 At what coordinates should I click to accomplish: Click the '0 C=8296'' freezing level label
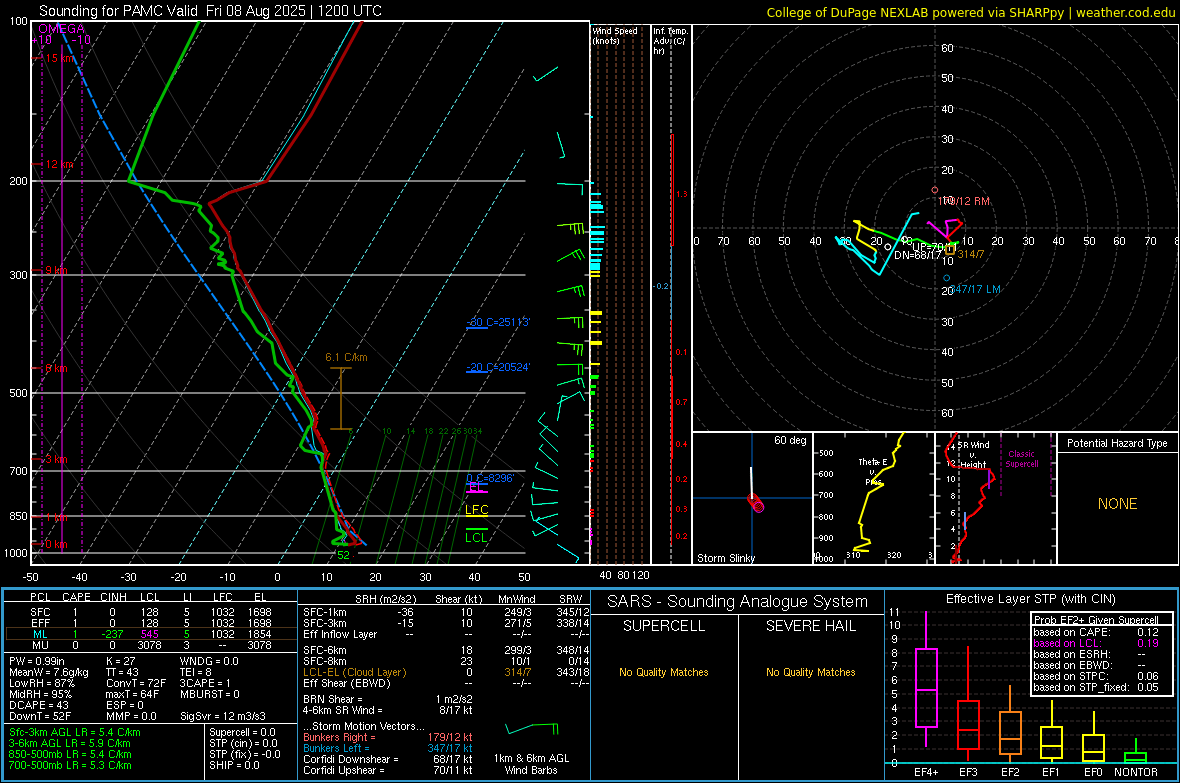tap(490, 478)
